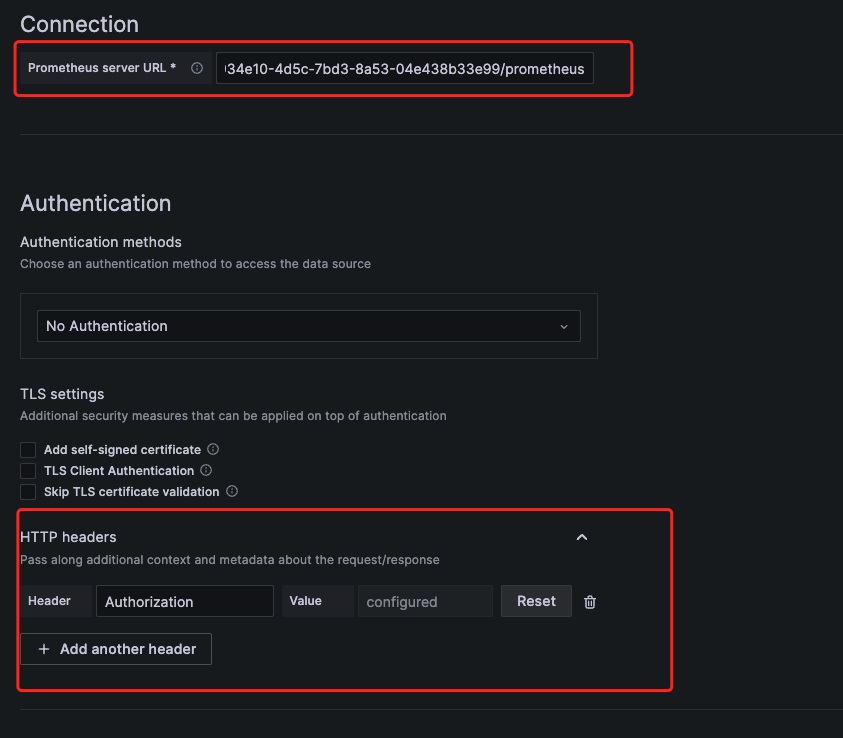Click the HTTP headers section title
This screenshot has height=738, width=843.
tap(68, 537)
